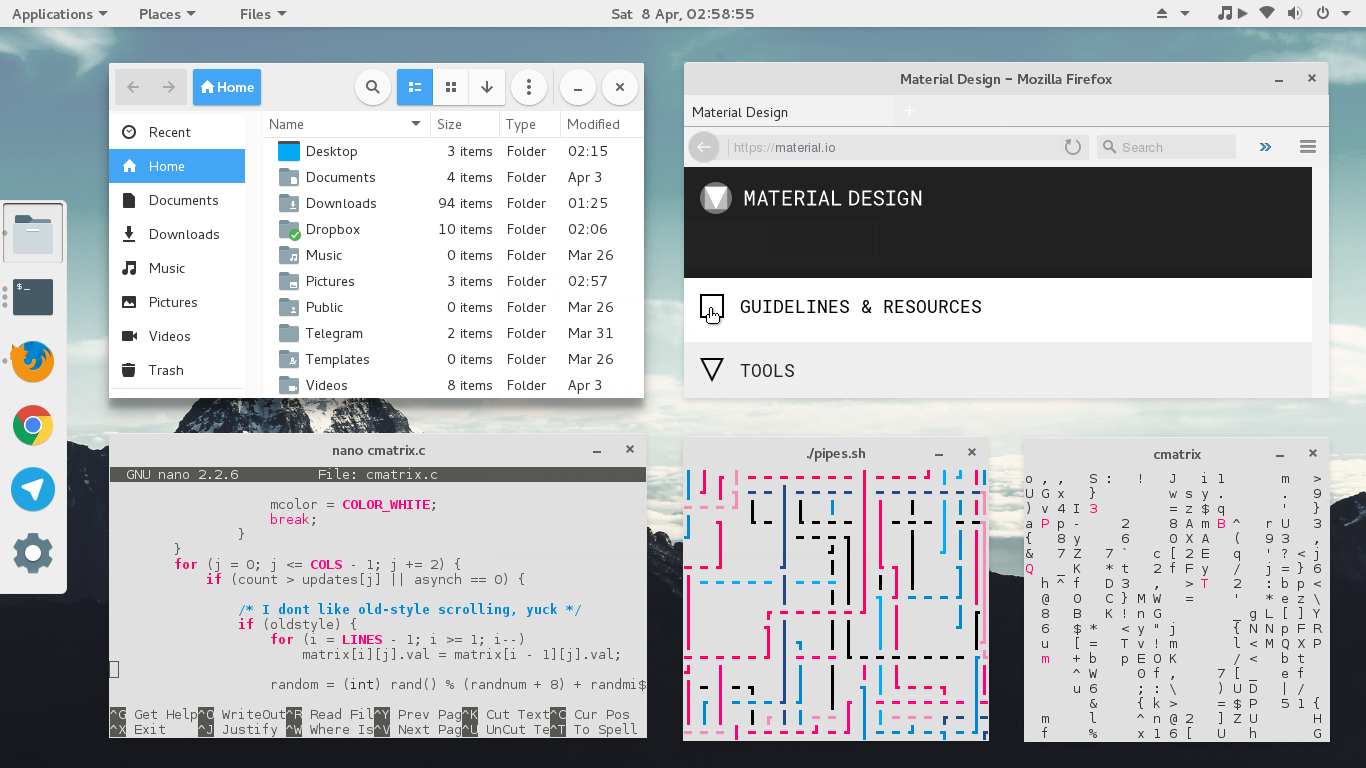The image size is (1366, 768).
Task: Click the cmatrix terminal window title
Action: tap(1176, 454)
